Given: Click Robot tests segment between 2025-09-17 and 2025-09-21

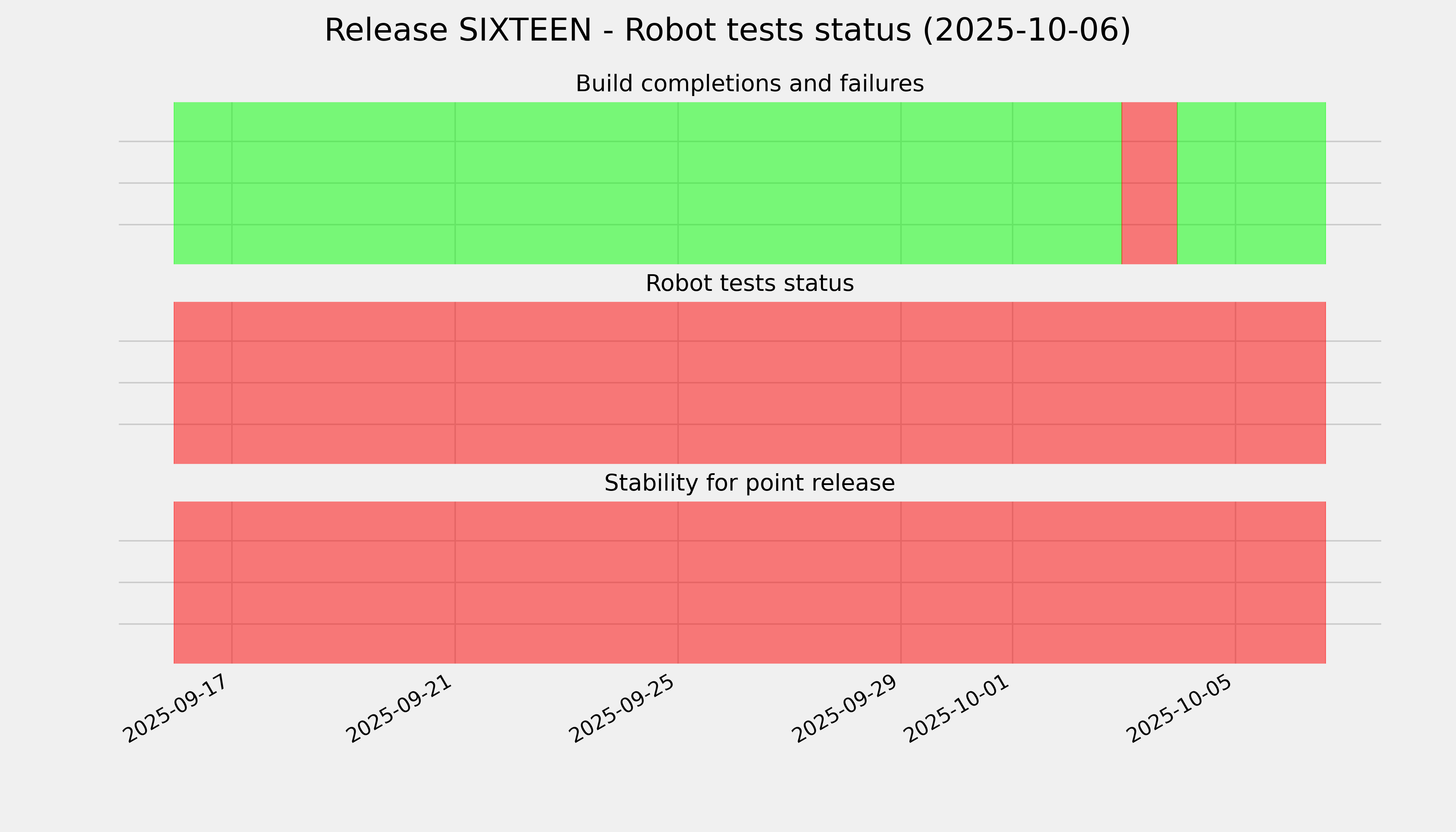Looking at the screenshot, I should coord(343,383).
